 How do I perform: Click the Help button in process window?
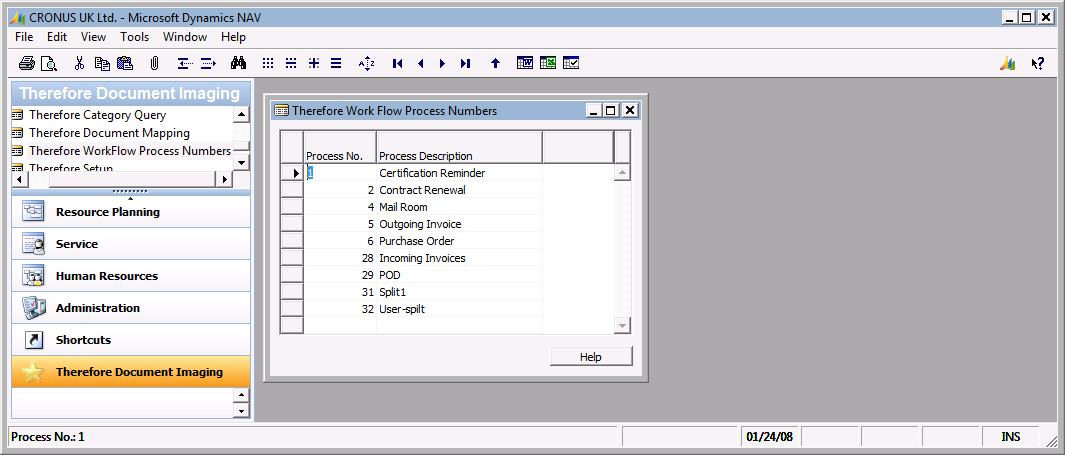point(591,357)
